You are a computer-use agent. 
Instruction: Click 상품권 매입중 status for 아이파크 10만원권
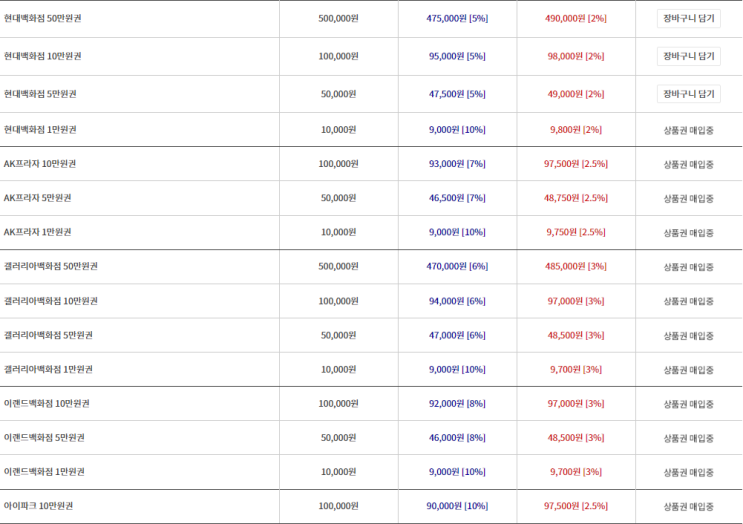(688, 506)
